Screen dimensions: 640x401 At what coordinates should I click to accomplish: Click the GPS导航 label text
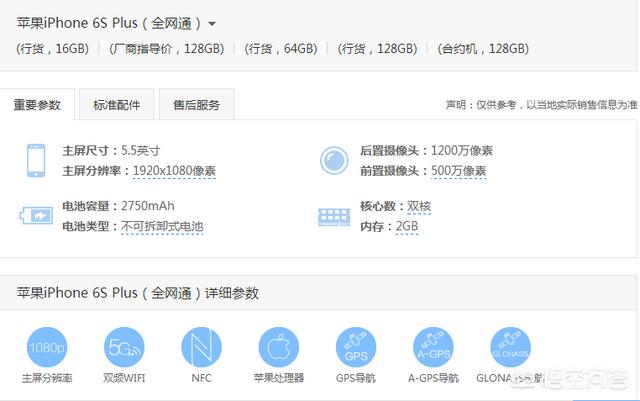pyautogui.click(x=356, y=378)
